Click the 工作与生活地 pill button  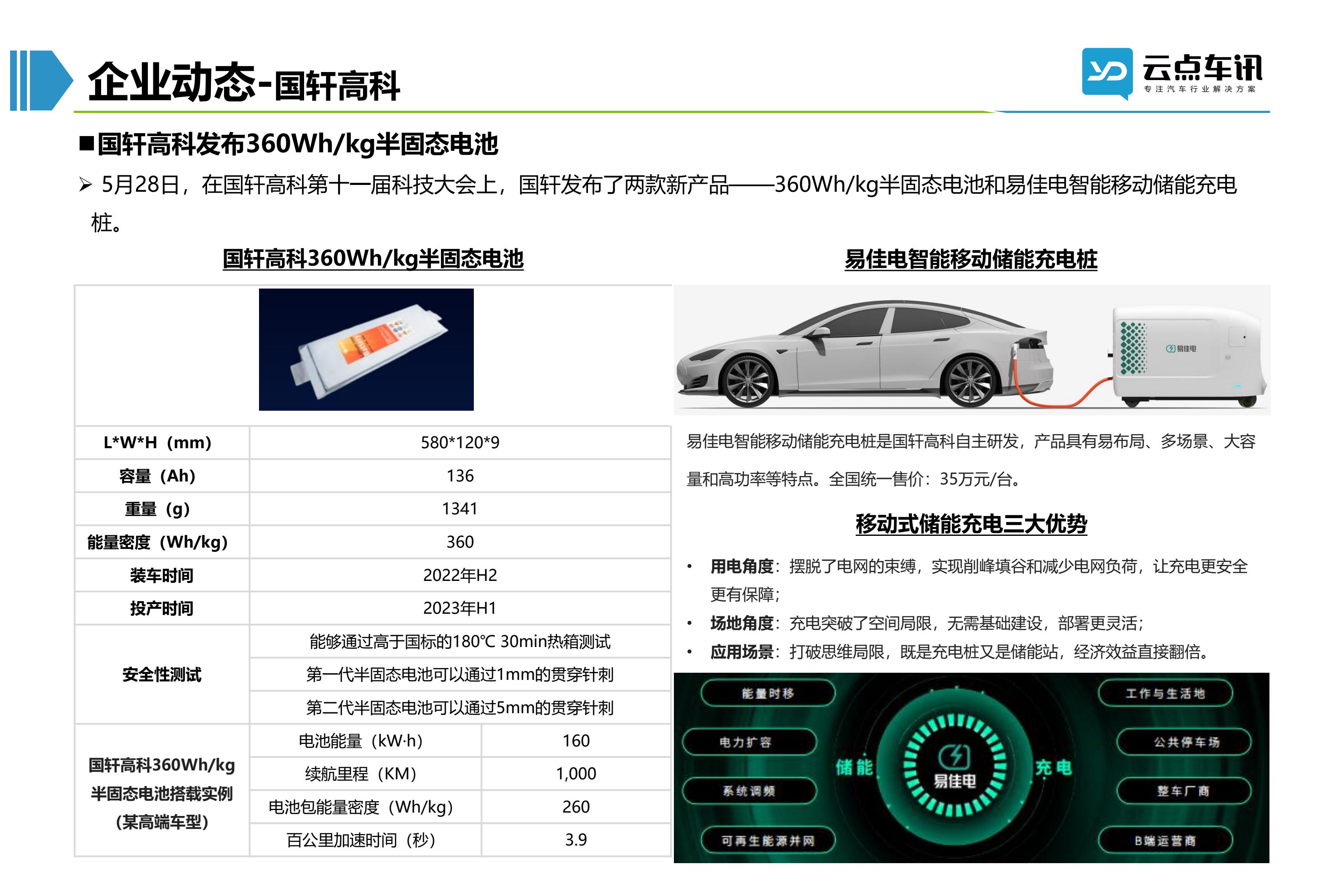click(1165, 693)
